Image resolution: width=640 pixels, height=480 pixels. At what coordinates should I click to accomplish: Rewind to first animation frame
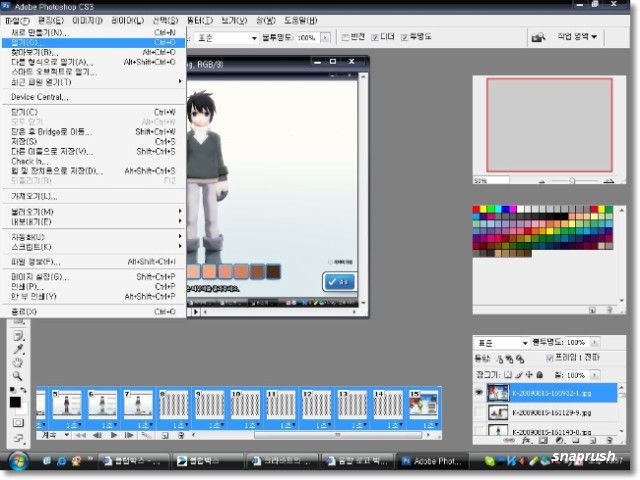[x=80, y=436]
